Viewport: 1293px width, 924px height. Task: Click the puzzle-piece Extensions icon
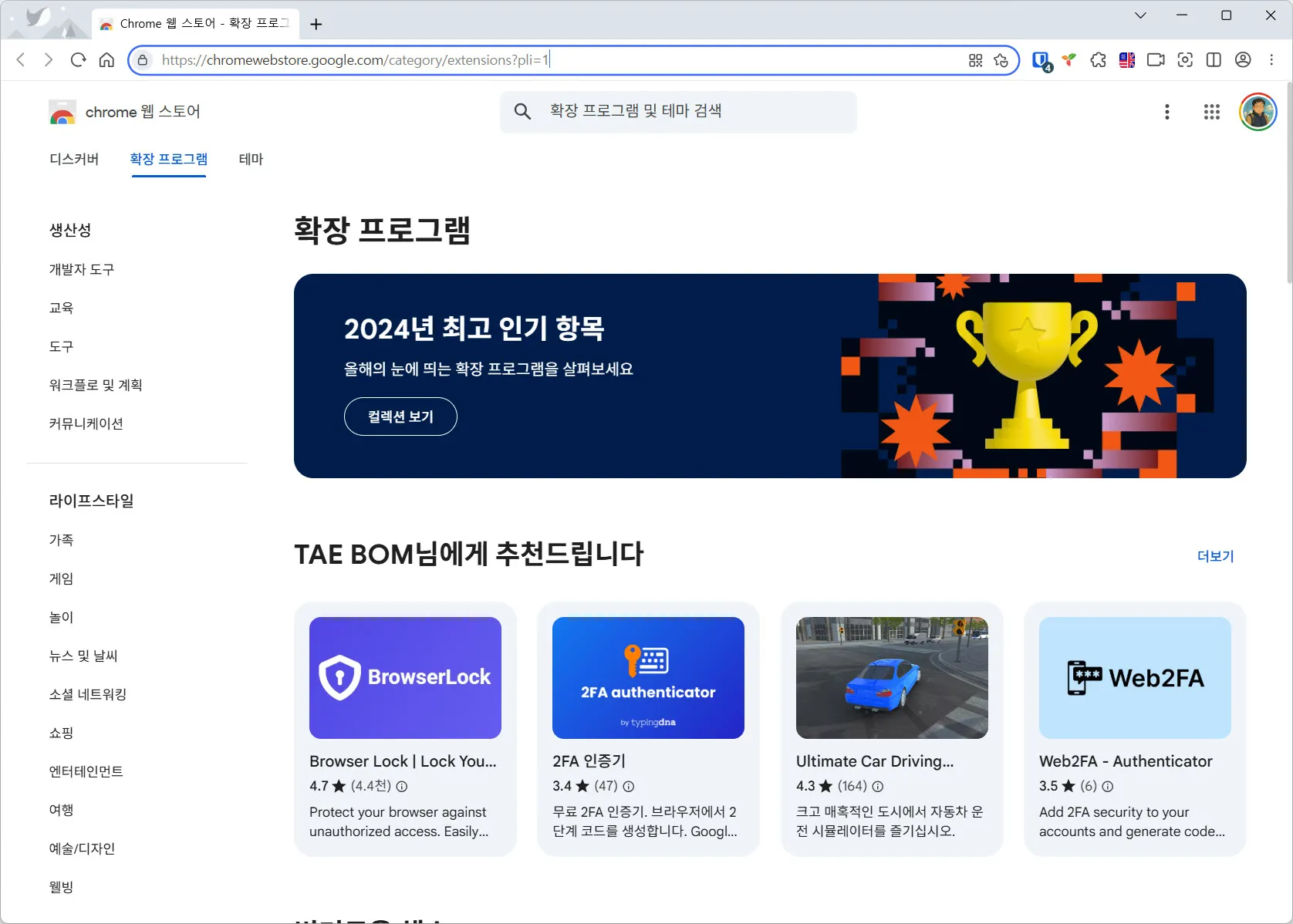1098,59
